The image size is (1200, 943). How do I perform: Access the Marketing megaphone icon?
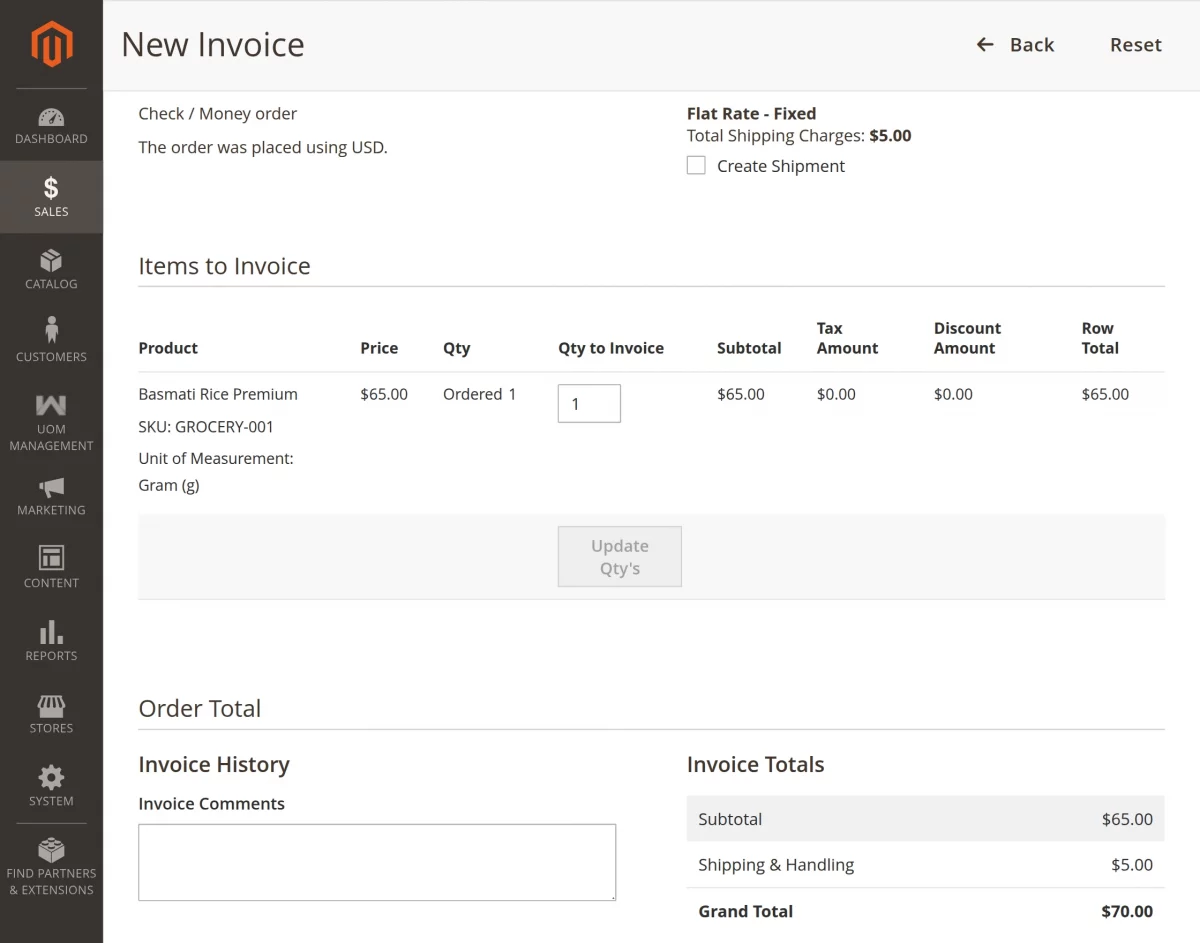(x=51, y=496)
